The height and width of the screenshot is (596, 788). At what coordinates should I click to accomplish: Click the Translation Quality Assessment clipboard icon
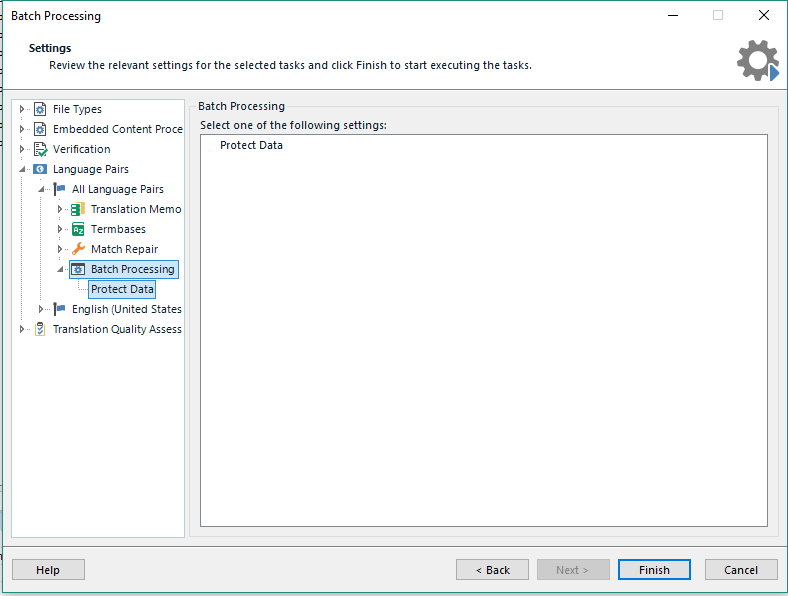40,329
